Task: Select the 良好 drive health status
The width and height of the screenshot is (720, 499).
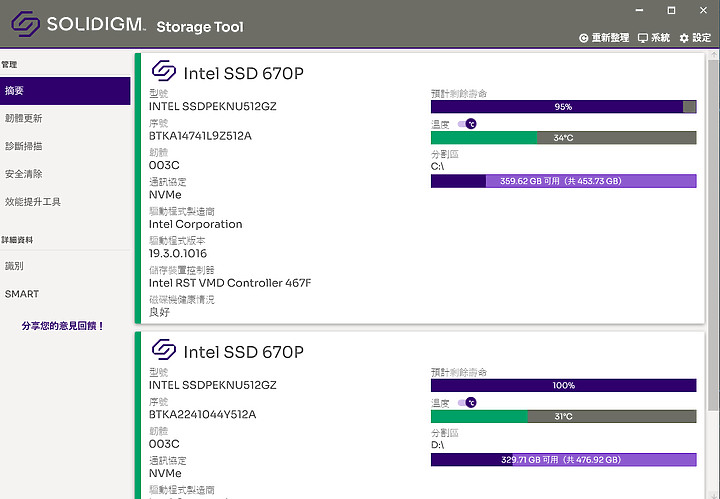Action: pos(159,312)
